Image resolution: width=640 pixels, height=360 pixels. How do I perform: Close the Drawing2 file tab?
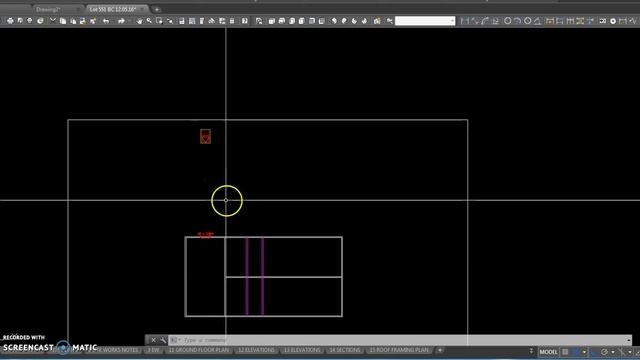78,9
